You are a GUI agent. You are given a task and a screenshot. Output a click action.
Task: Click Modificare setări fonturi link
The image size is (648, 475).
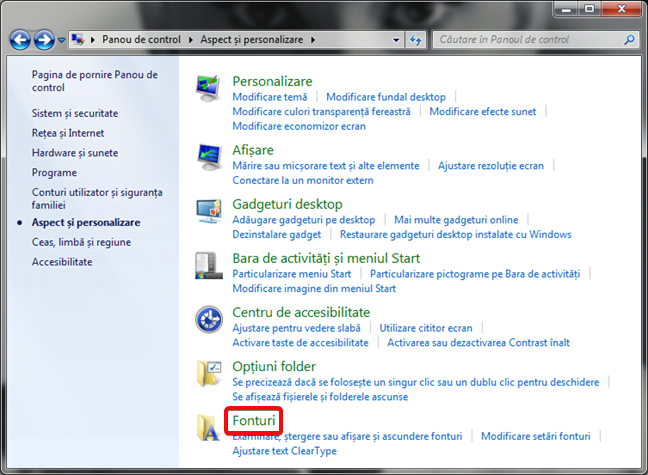[536, 437]
